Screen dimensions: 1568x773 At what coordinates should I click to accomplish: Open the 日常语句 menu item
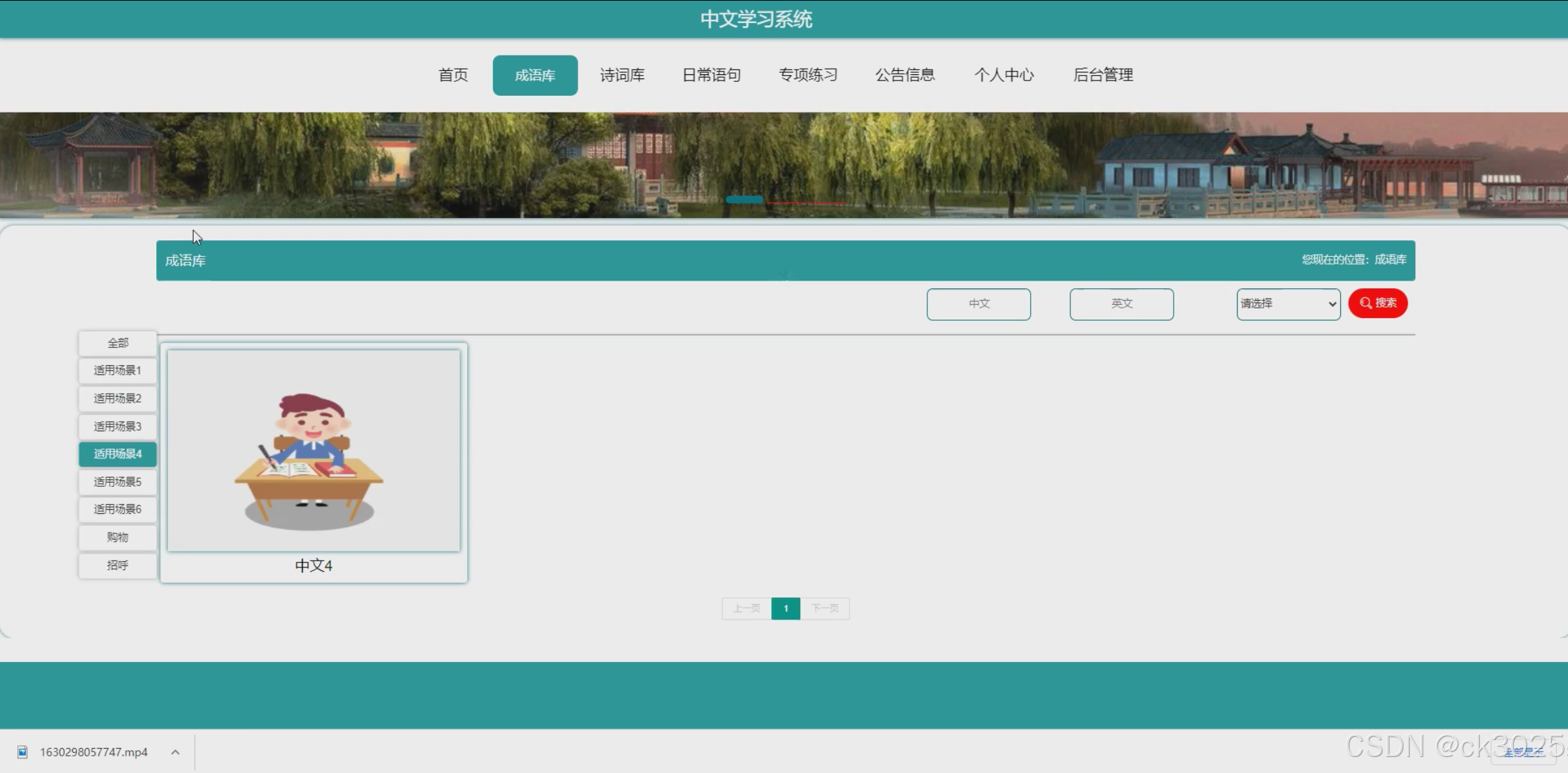(711, 75)
